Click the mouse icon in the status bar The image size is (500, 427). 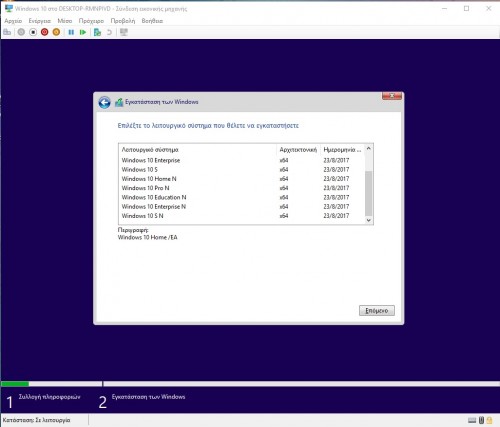point(481,420)
